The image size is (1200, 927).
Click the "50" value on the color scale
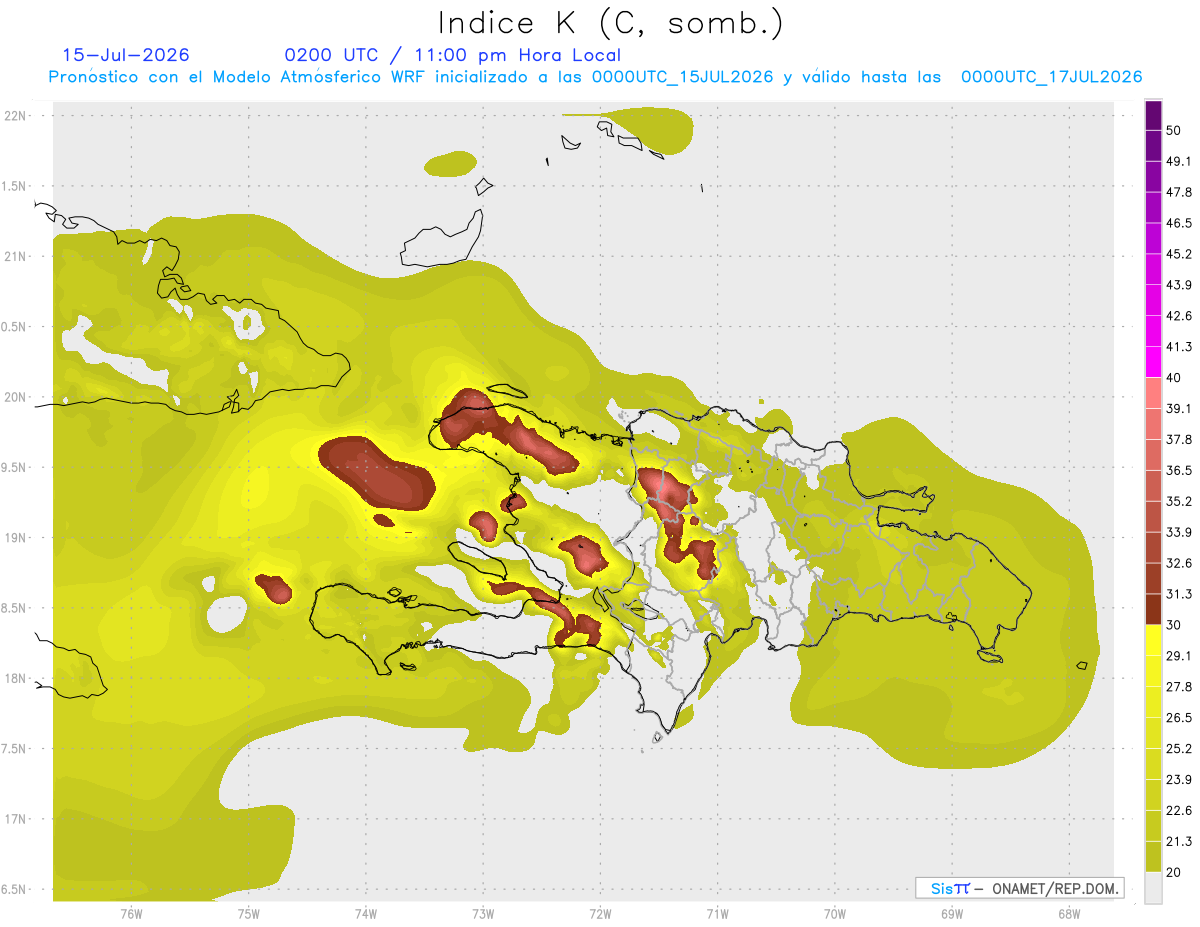pos(1173,130)
